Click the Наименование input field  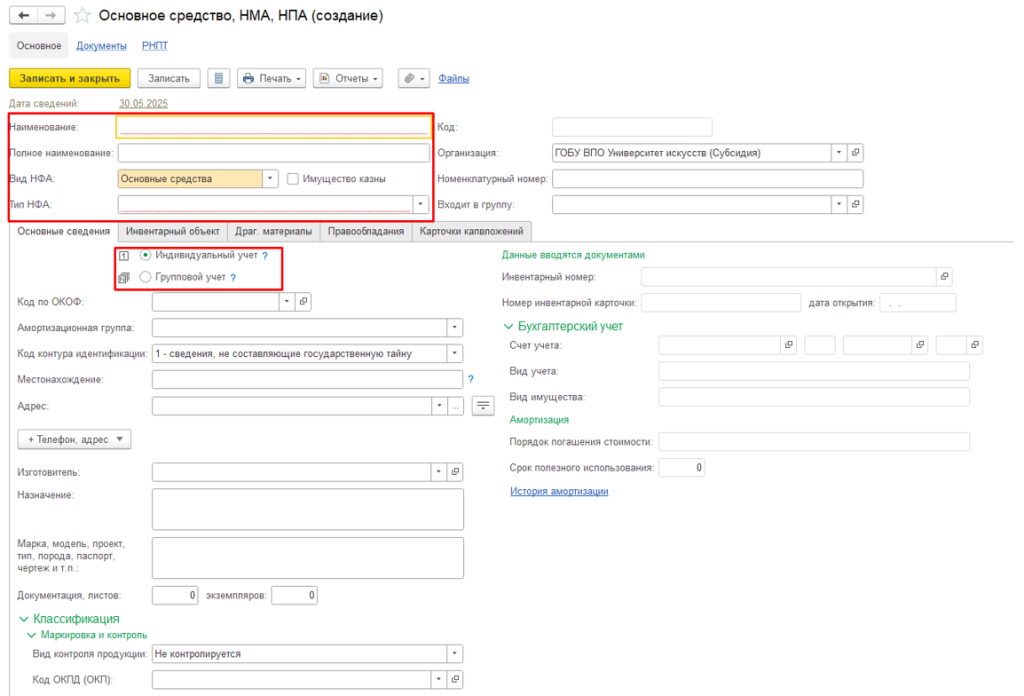click(x=274, y=127)
